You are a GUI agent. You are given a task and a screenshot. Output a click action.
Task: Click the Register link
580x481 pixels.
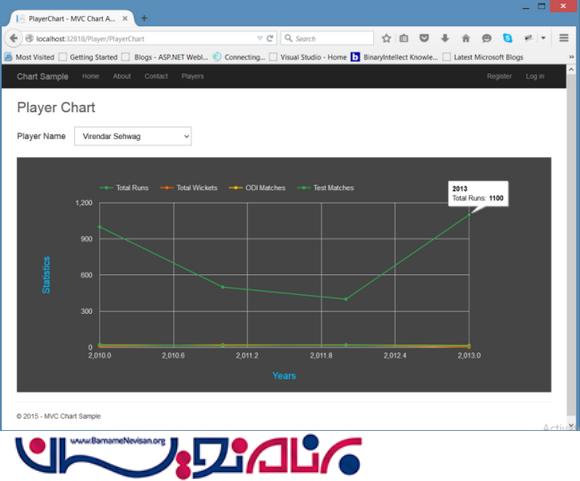[499, 76]
